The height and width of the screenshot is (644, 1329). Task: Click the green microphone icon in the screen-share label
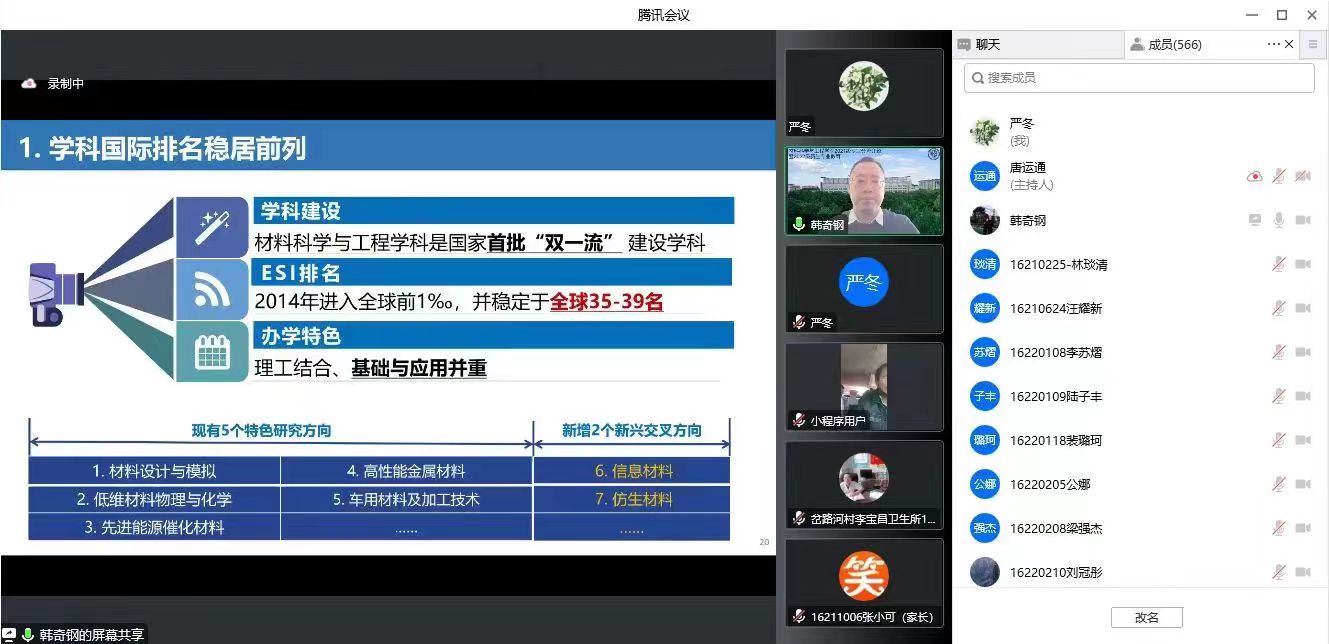pyautogui.click(x=28, y=635)
